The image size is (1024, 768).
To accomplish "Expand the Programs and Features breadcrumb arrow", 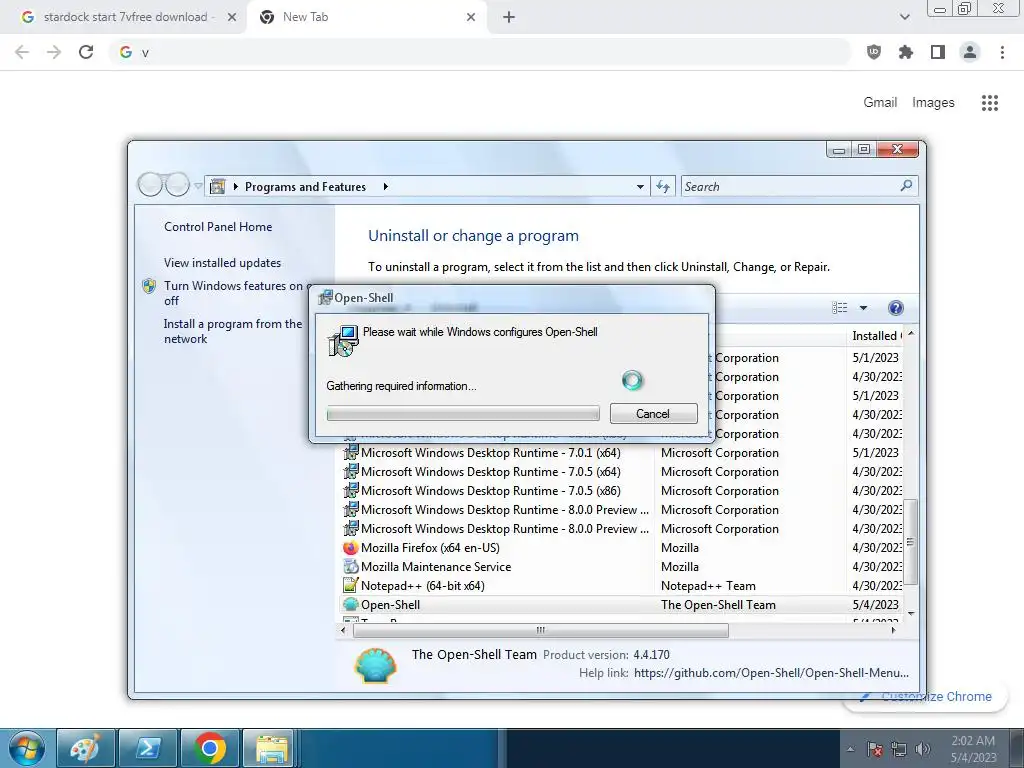I will pos(385,187).
